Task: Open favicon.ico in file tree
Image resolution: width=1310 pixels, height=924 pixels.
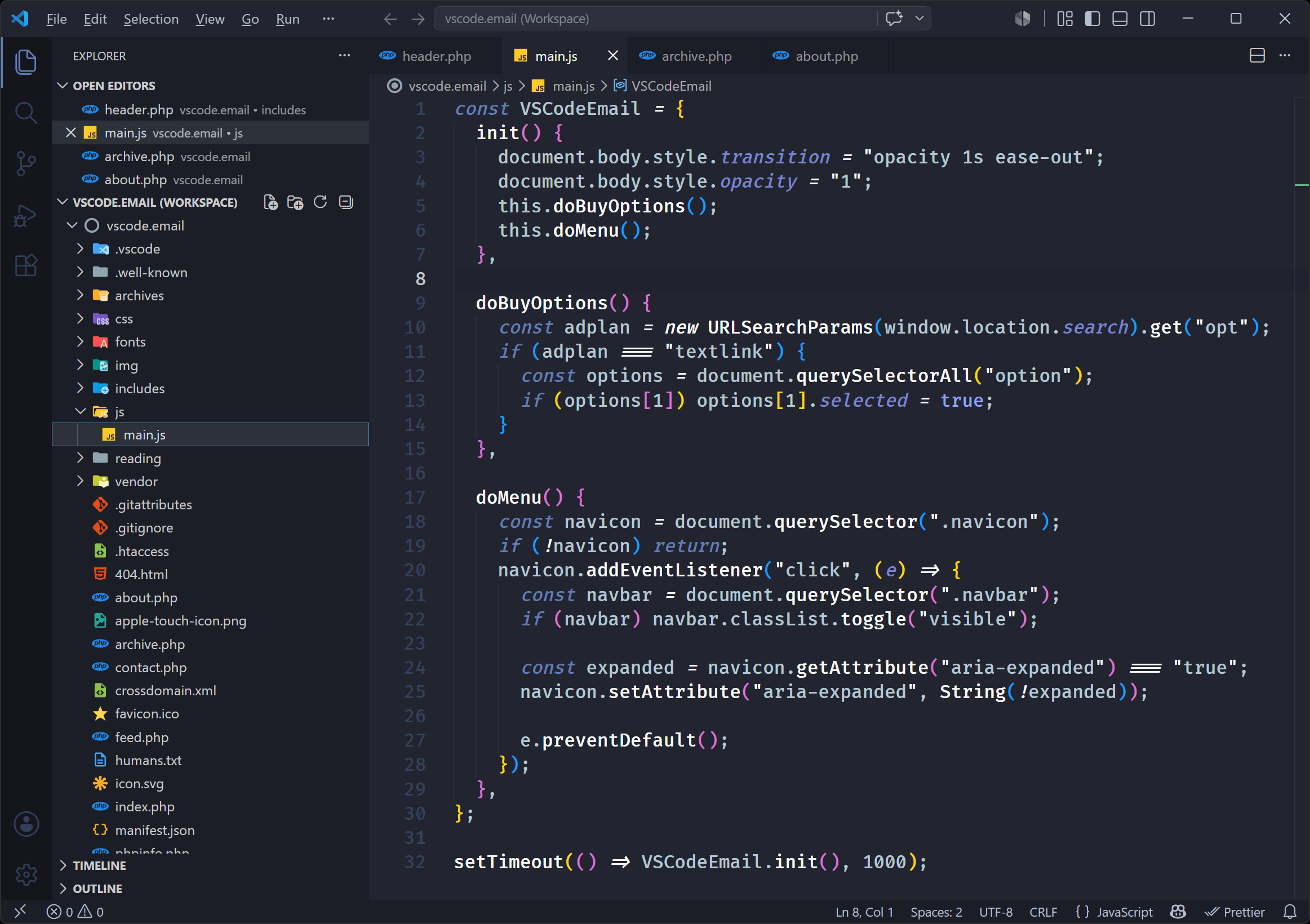Action: point(146,713)
